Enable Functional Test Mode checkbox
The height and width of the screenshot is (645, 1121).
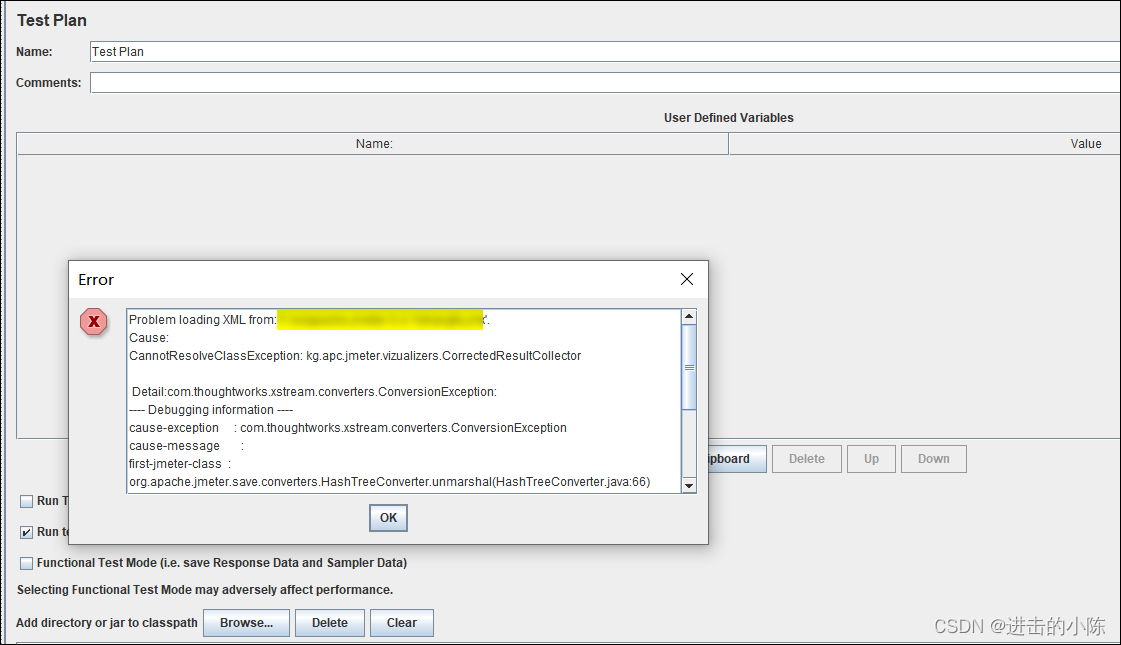(x=26, y=563)
